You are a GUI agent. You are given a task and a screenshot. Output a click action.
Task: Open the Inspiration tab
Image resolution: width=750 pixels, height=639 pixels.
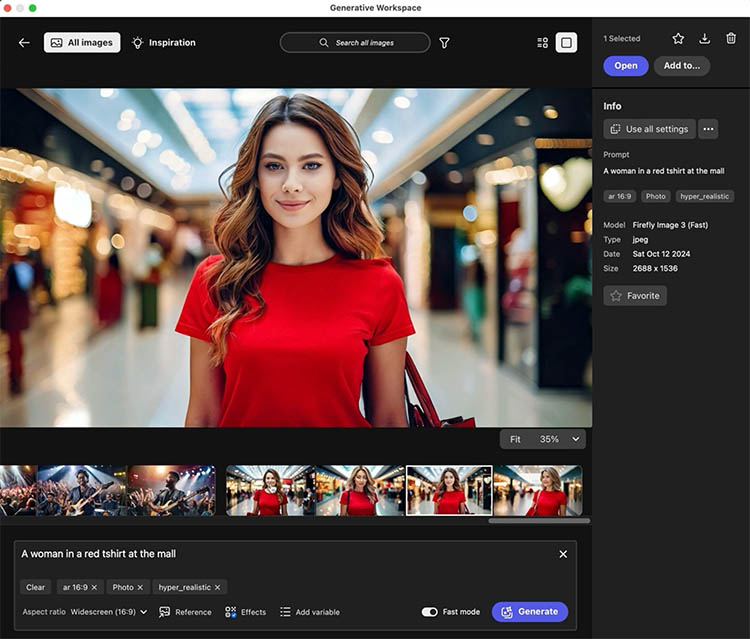click(164, 43)
